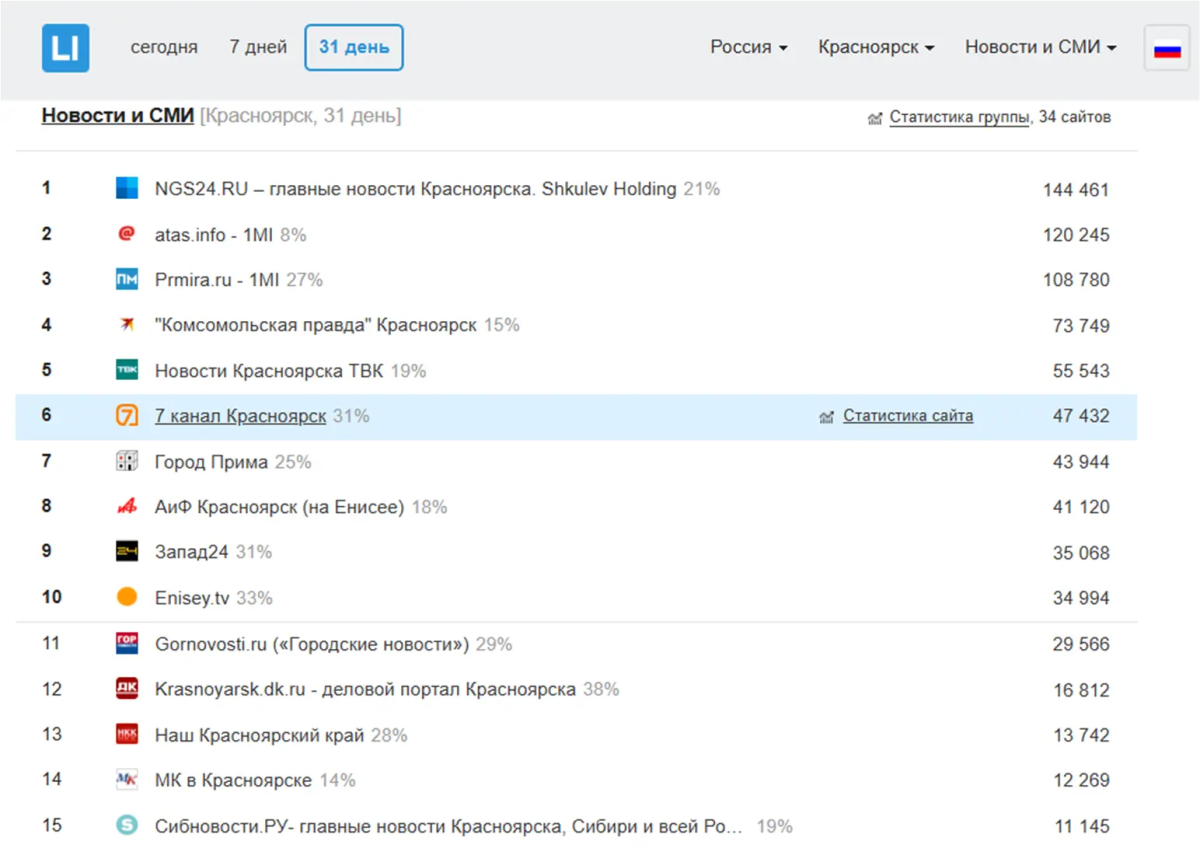Viewport: 1200px width, 848px height.
Task: Open the Prmira.ru - 1MI entry
Action: [217, 280]
